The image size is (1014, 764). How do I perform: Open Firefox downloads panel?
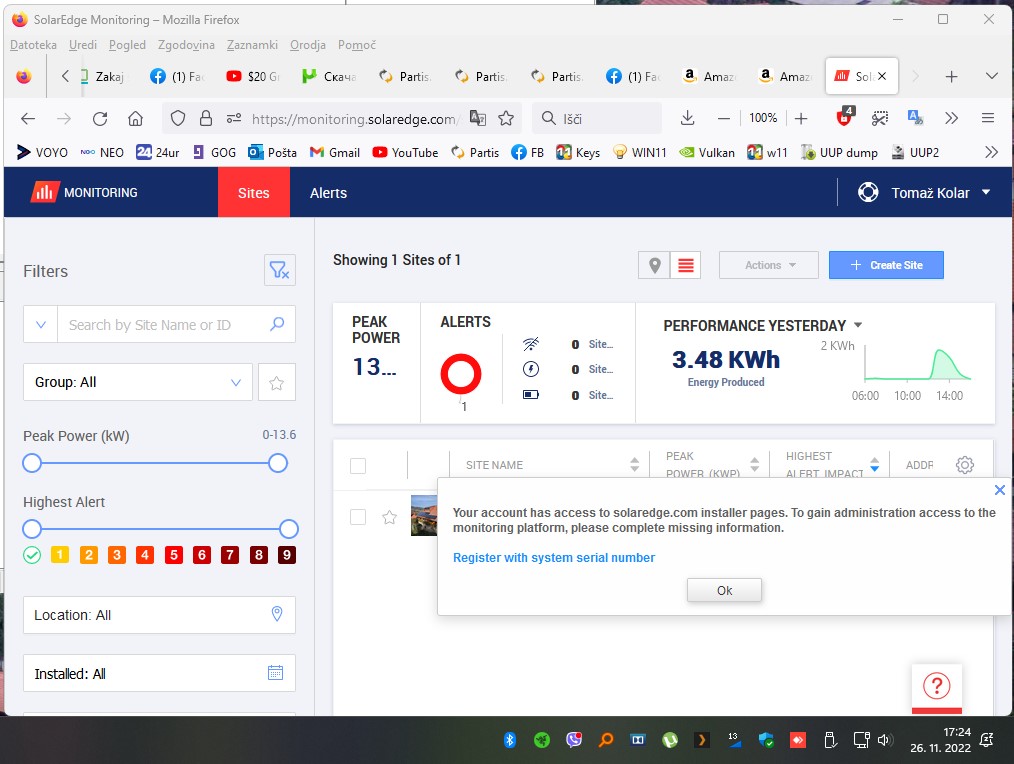coord(687,118)
